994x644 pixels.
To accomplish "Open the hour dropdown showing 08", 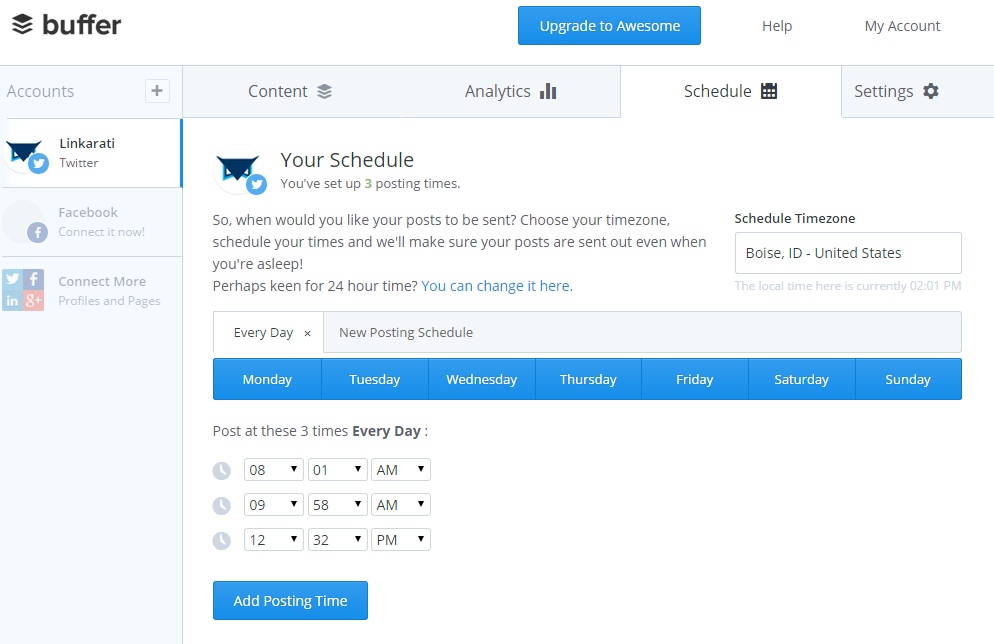I will 273,469.
